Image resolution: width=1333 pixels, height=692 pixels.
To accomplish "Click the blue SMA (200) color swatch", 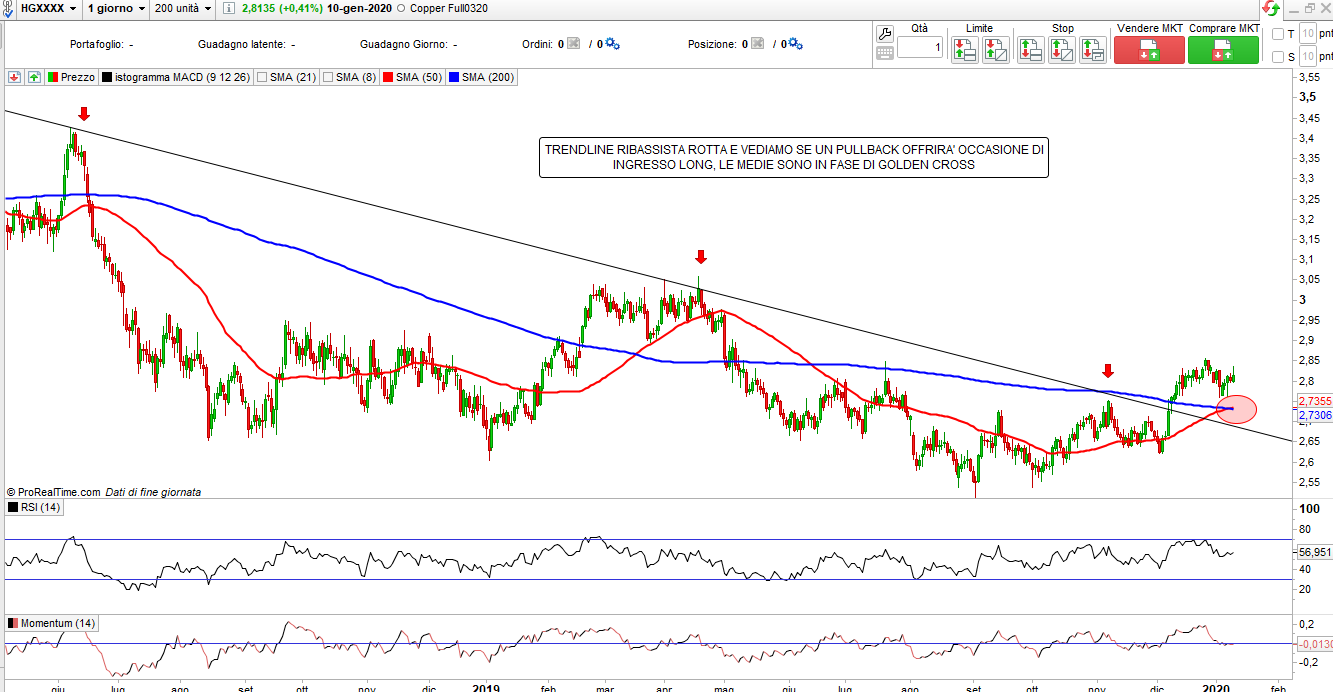I will tap(455, 77).
